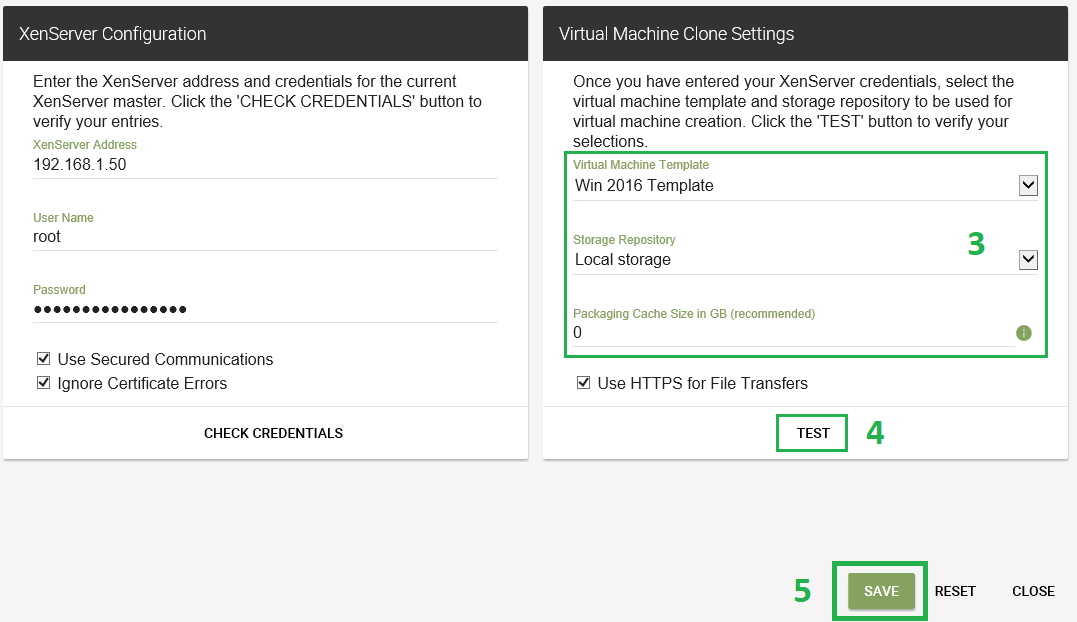1077x622 pixels.
Task: Click the XenServer Configuration panel header
Action: (x=265, y=34)
